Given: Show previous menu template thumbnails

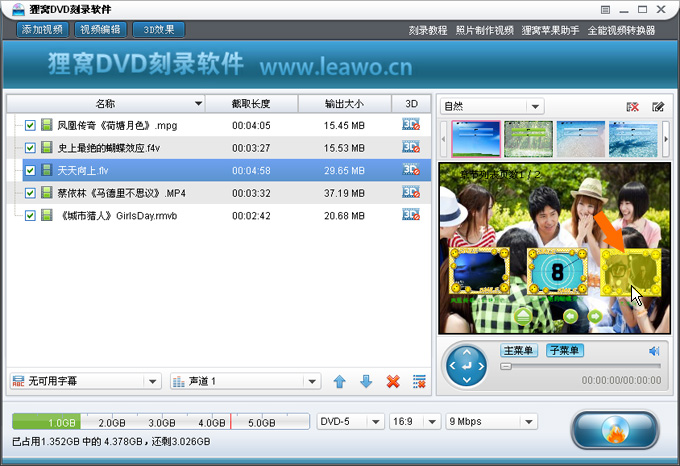Looking at the screenshot, I should coord(443,139).
